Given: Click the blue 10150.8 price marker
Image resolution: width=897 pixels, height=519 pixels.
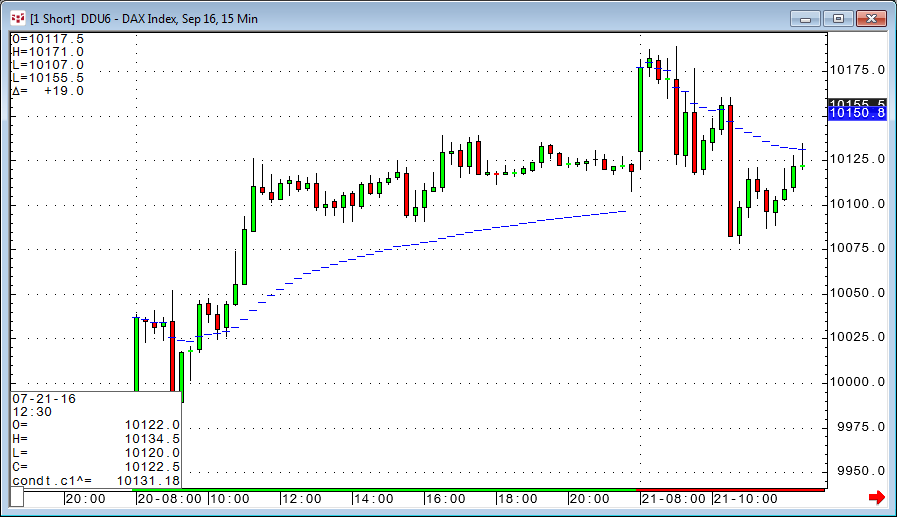Looking at the screenshot, I should [x=857, y=113].
